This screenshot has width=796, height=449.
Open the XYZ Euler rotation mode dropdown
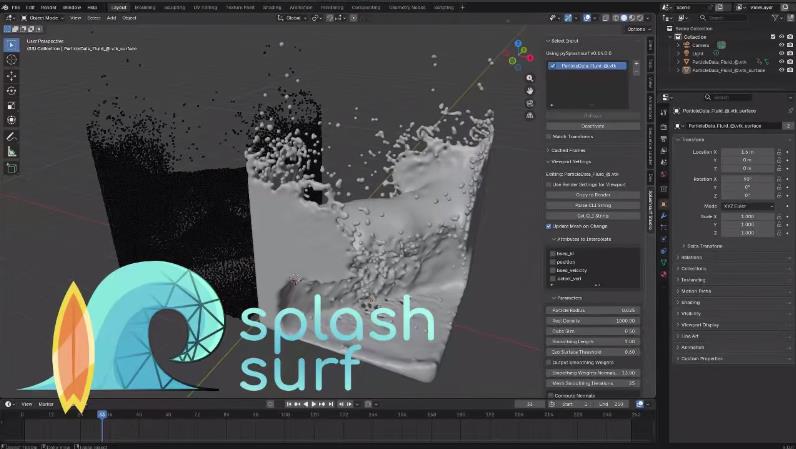pos(748,206)
